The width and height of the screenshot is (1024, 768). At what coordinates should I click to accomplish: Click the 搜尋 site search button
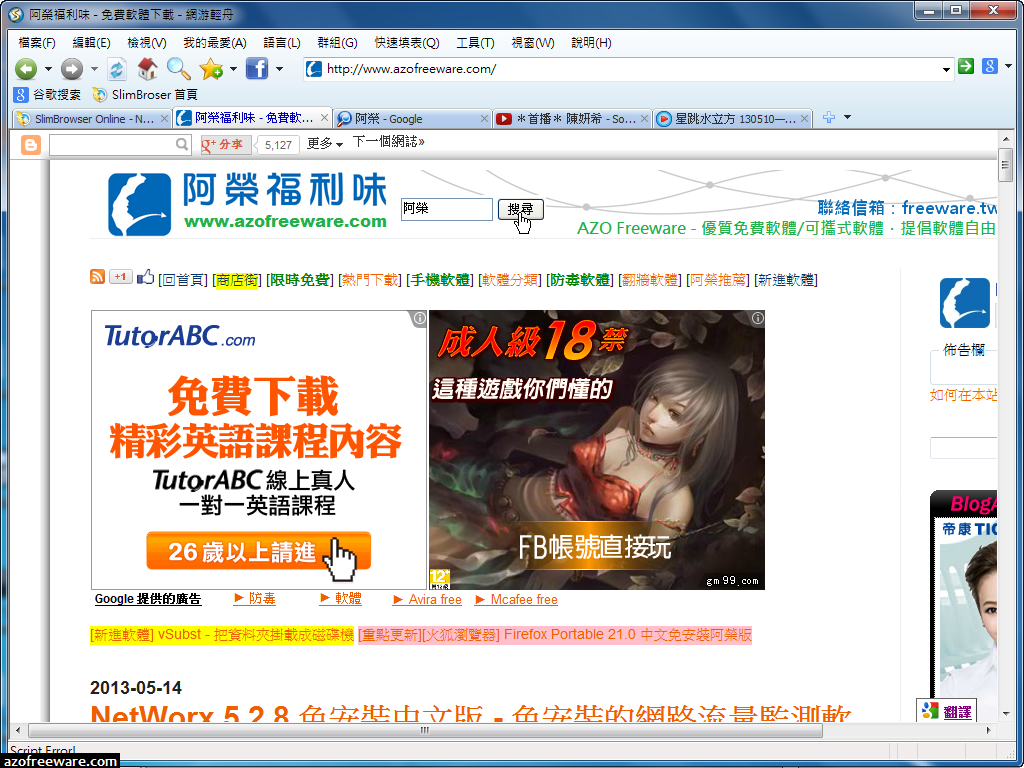tap(520, 210)
